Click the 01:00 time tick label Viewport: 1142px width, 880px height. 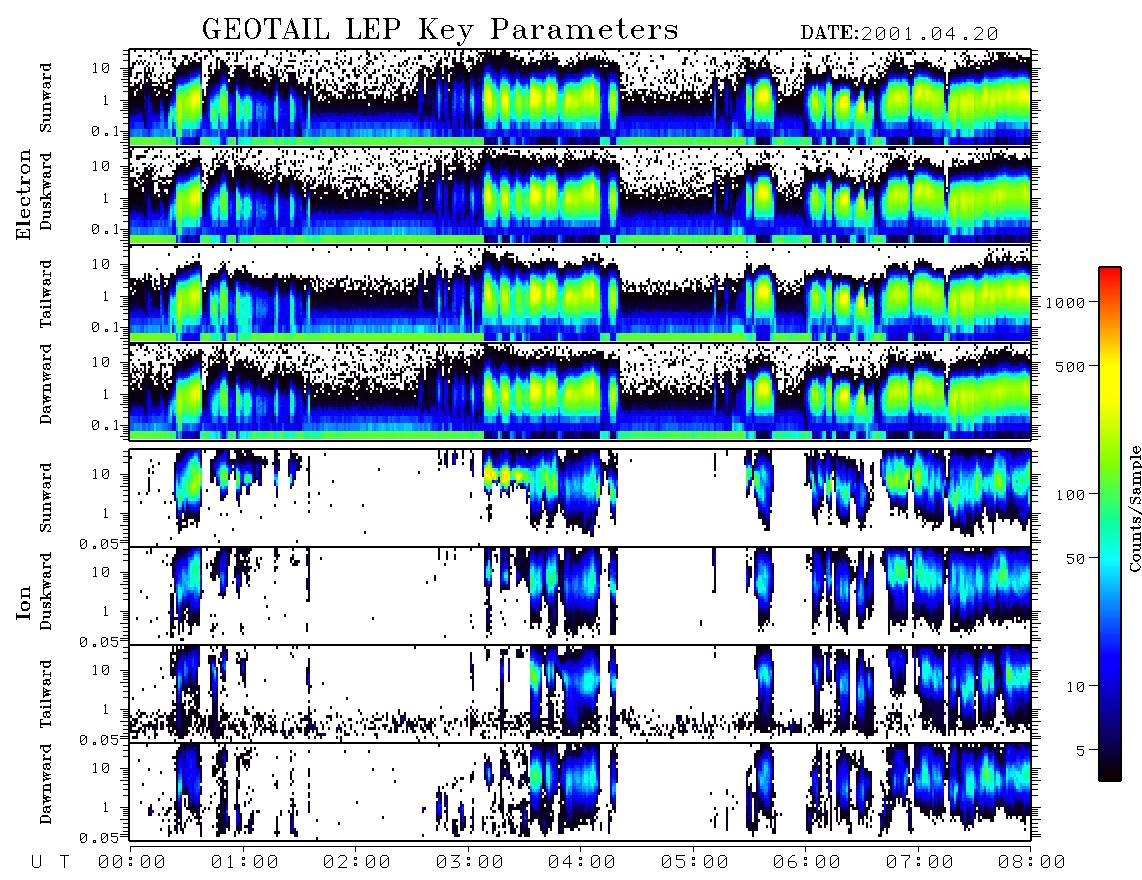click(x=244, y=863)
